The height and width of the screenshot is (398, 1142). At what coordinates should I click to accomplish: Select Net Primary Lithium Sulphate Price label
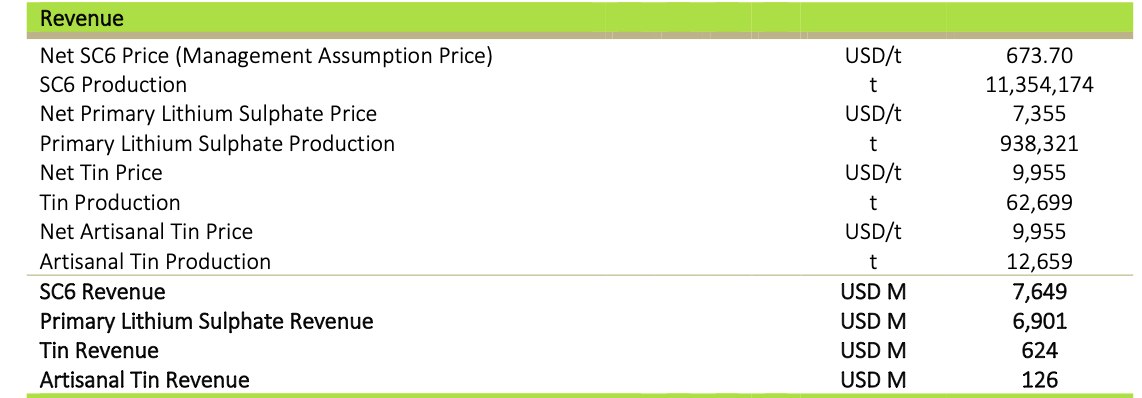(208, 114)
